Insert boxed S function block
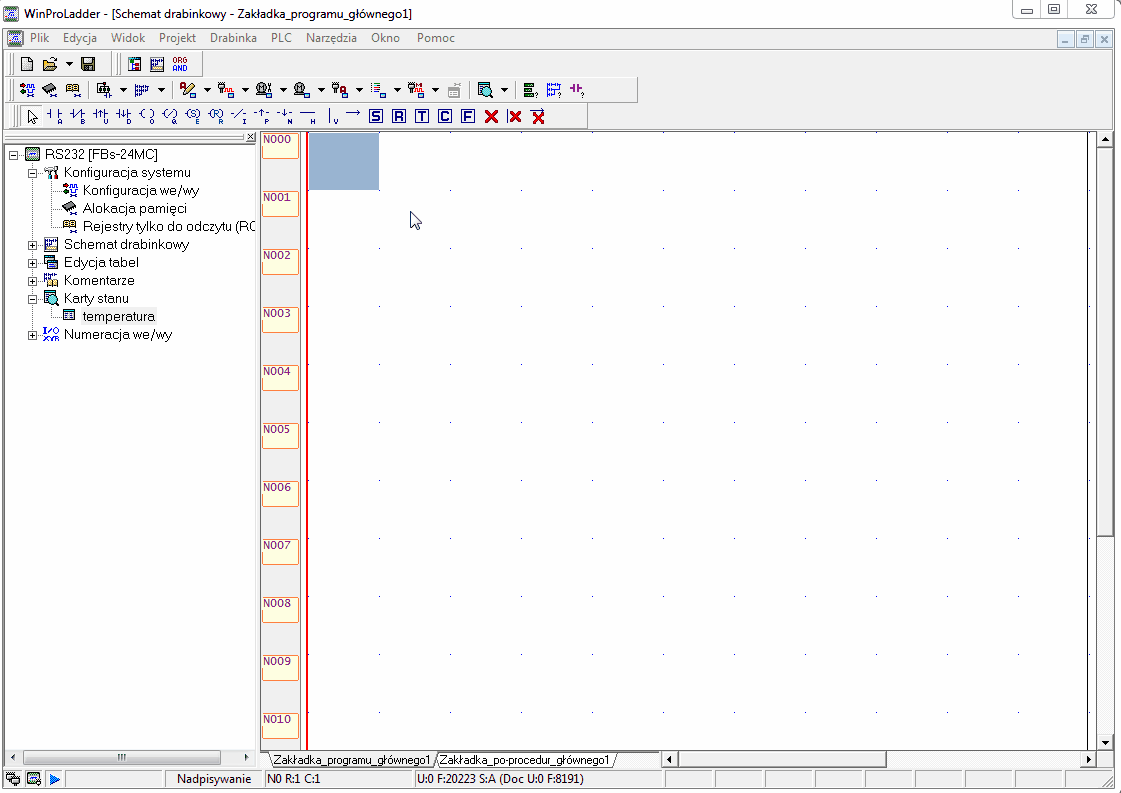The width and height of the screenshot is (1121, 793). 376,117
